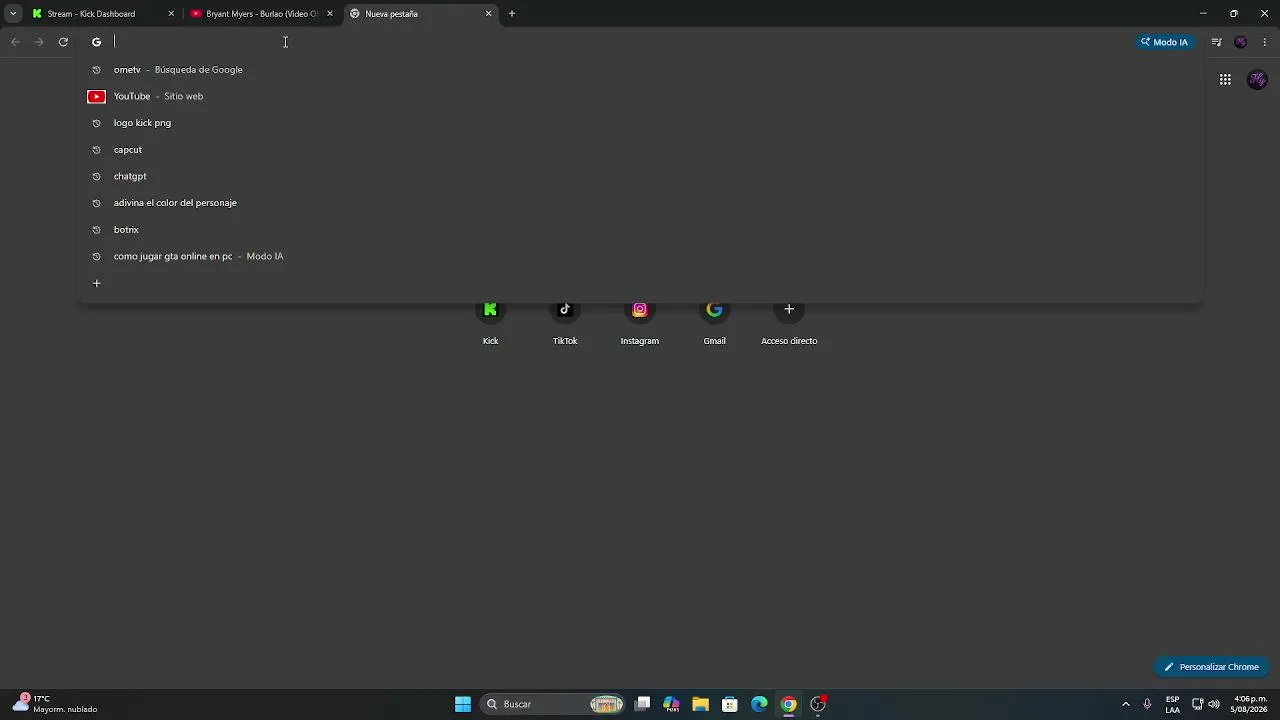Image resolution: width=1280 pixels, height=720 pixels.
Task: Focus the address bar input field
Action: (x=620, y=42)
